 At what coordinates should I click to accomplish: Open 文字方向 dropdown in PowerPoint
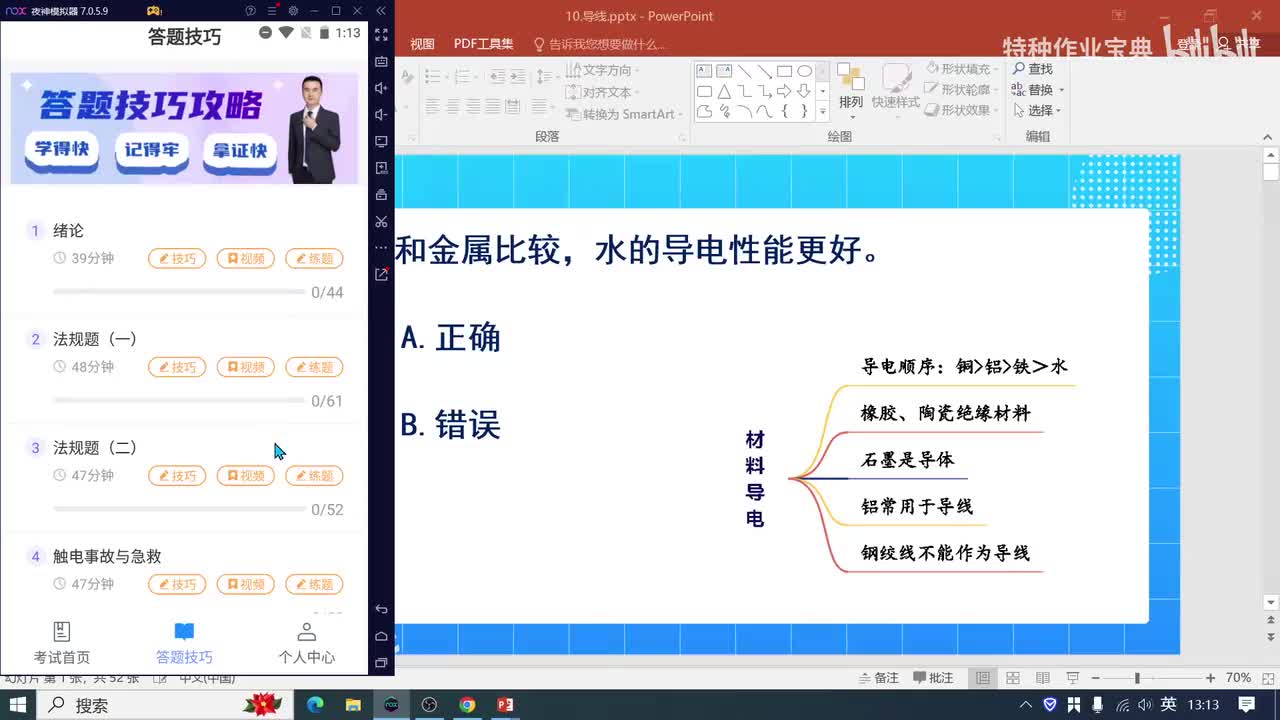click(x=604, y=70)
